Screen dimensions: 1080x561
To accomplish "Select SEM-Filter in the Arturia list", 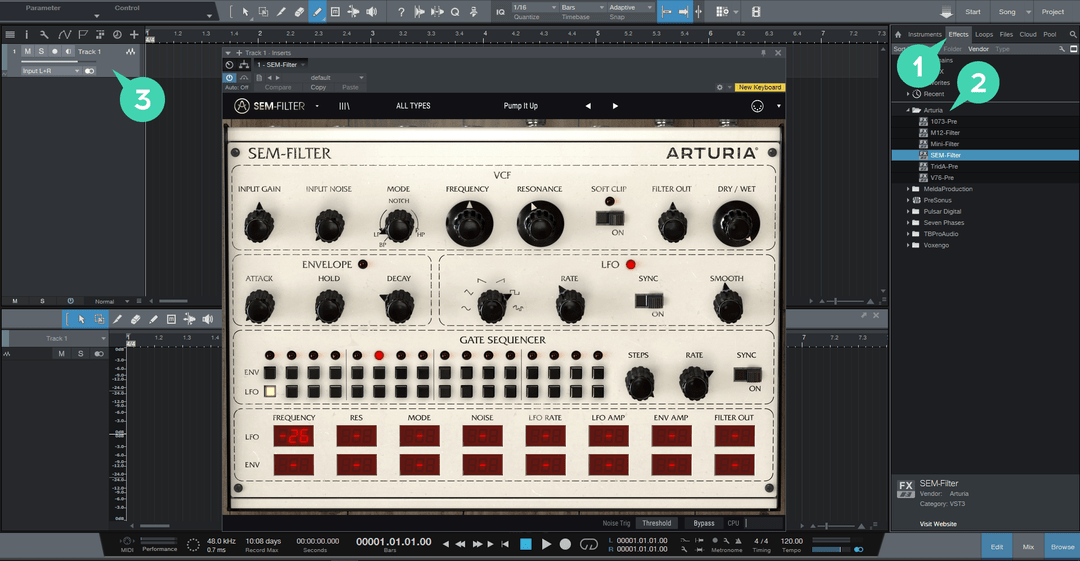I will pyautogui.click(x=985, y=155).
